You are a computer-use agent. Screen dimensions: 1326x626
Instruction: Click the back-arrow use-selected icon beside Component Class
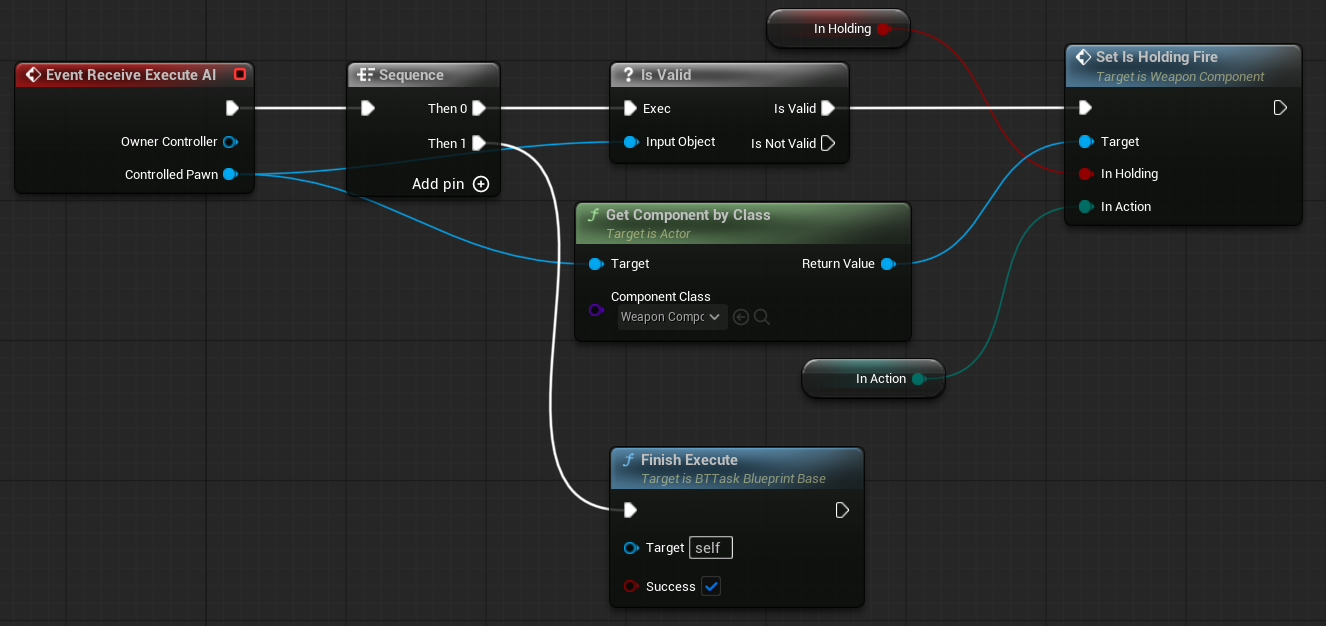point(741,317)
